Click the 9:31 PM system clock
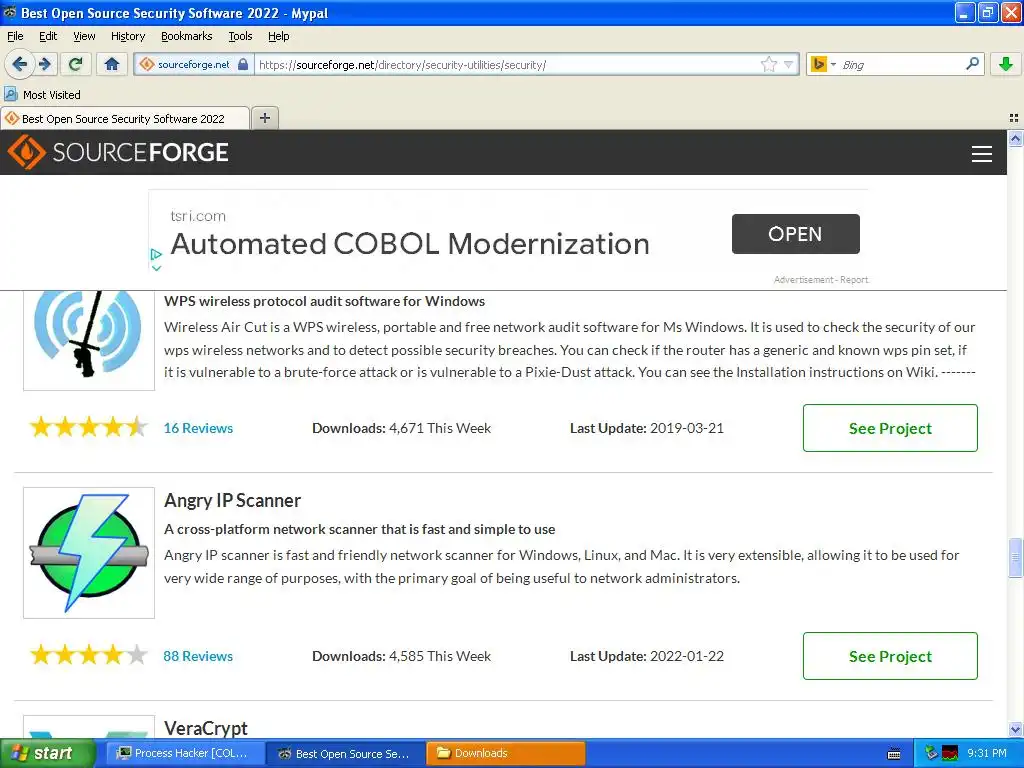Screen dimensions: 1024x768 click(x=986, y=753)
